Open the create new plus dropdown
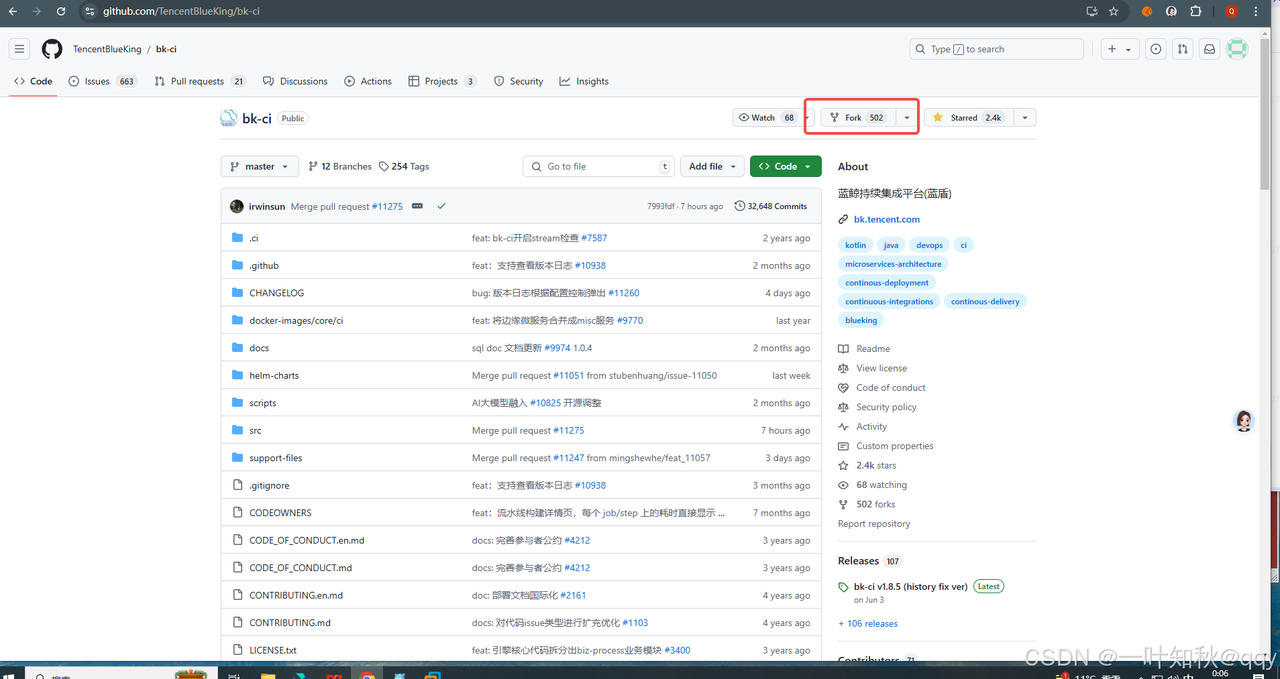This screenshot has height=679, width=1280. 1119,49
